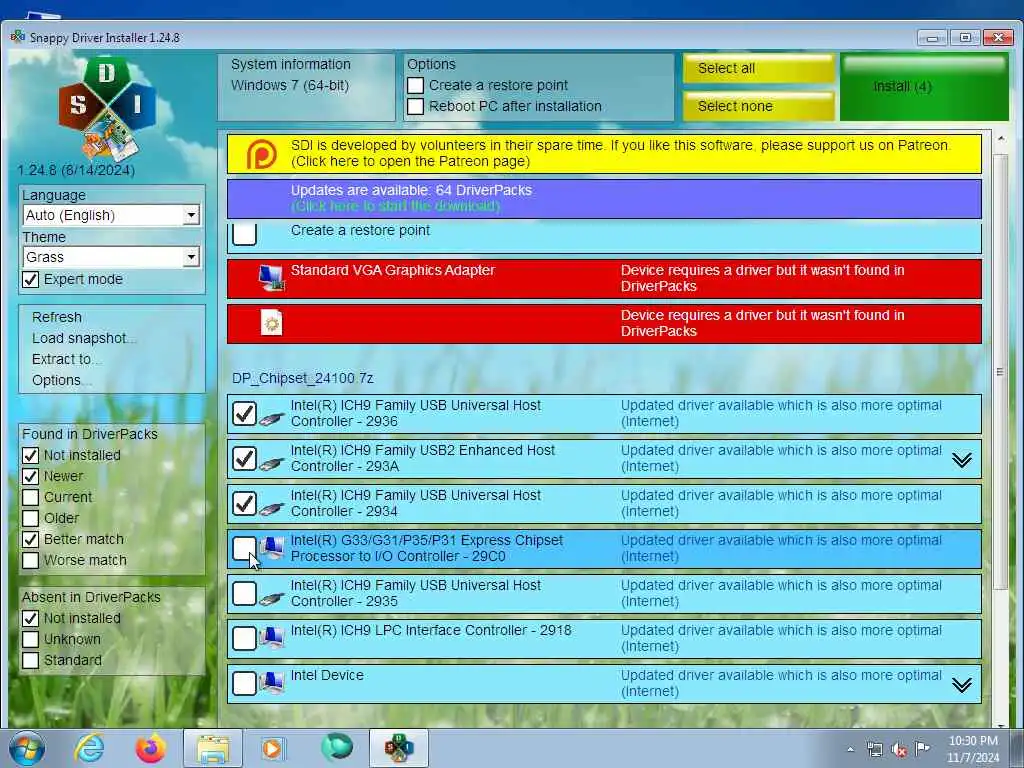Open the Patreon support banner
Viewport: 1024px width, 768px height.
pos(604,154)
